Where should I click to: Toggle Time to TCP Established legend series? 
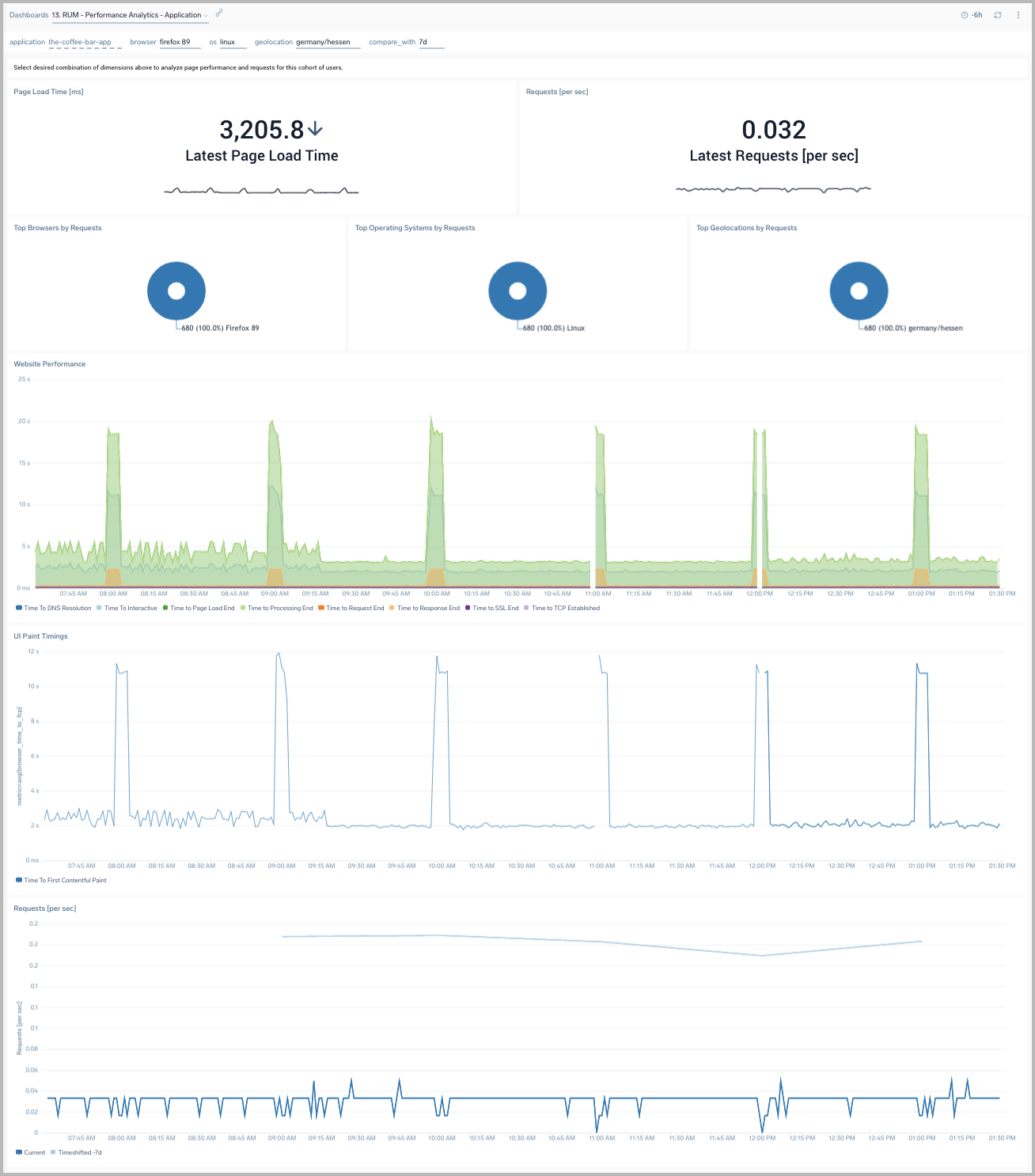click(562, 608)
